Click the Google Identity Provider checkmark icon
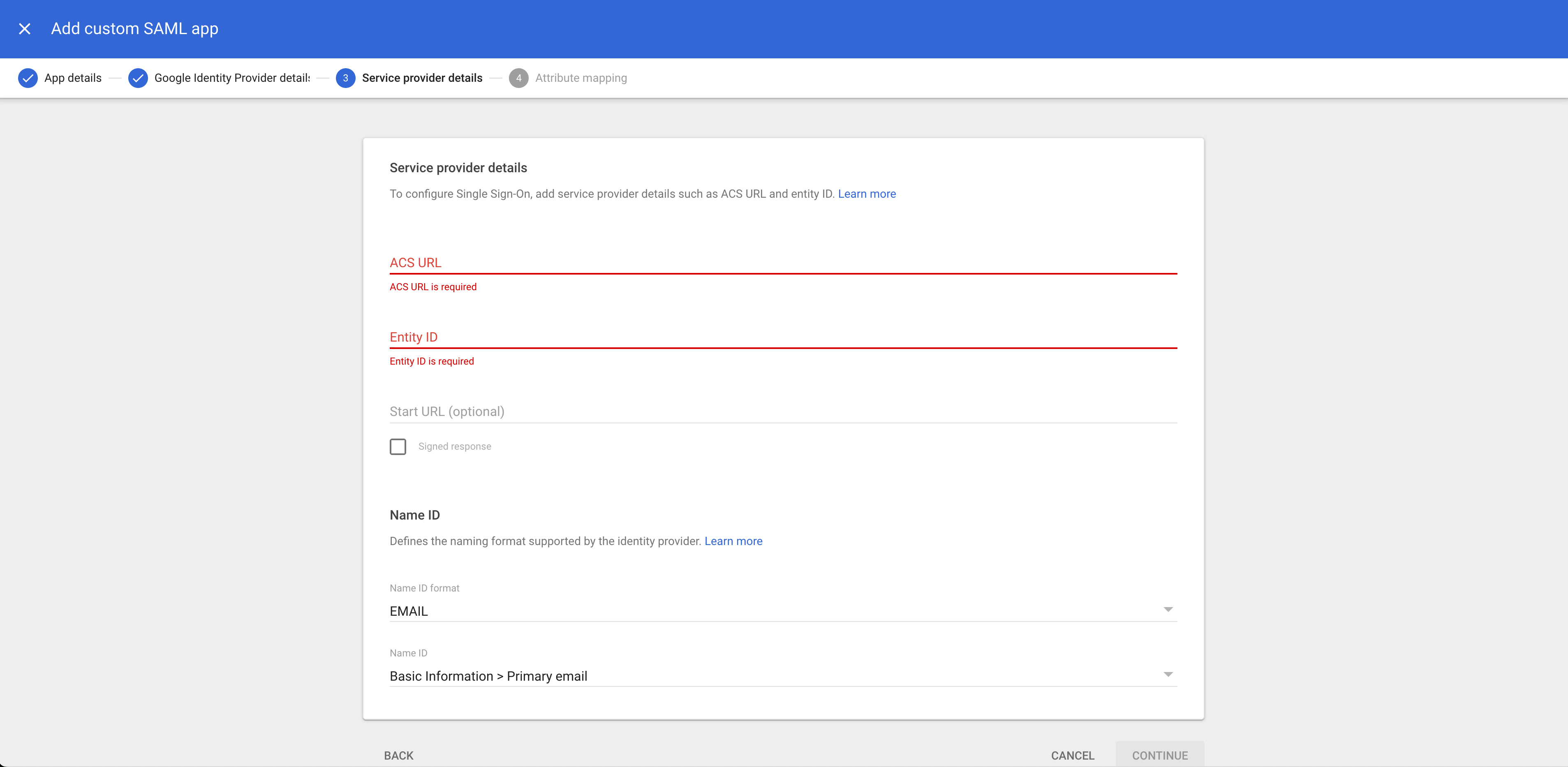The image size is (1568, 767). (138, 78)
